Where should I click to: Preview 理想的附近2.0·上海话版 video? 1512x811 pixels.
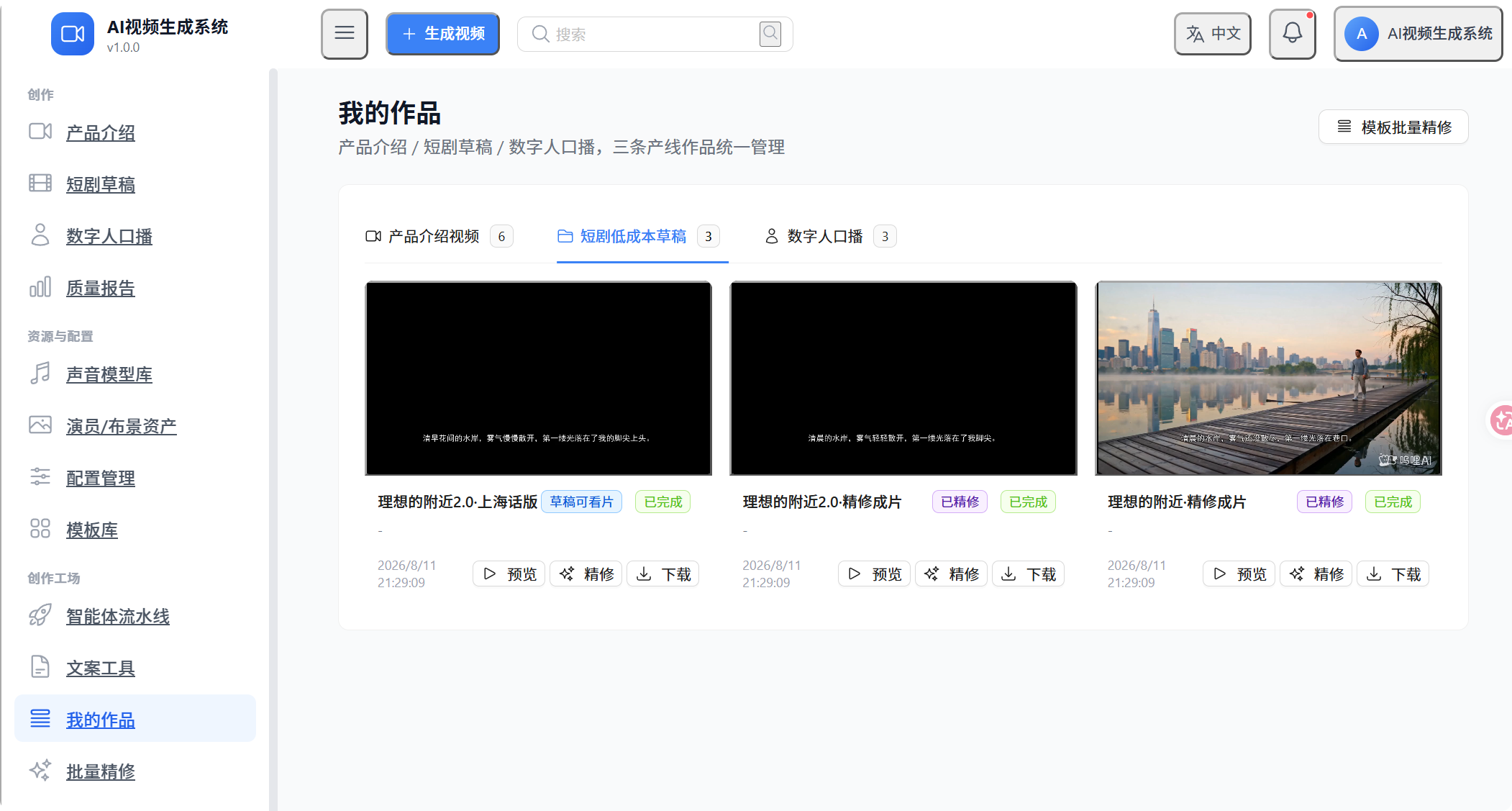pyautogui.click(x=509, y=574)
